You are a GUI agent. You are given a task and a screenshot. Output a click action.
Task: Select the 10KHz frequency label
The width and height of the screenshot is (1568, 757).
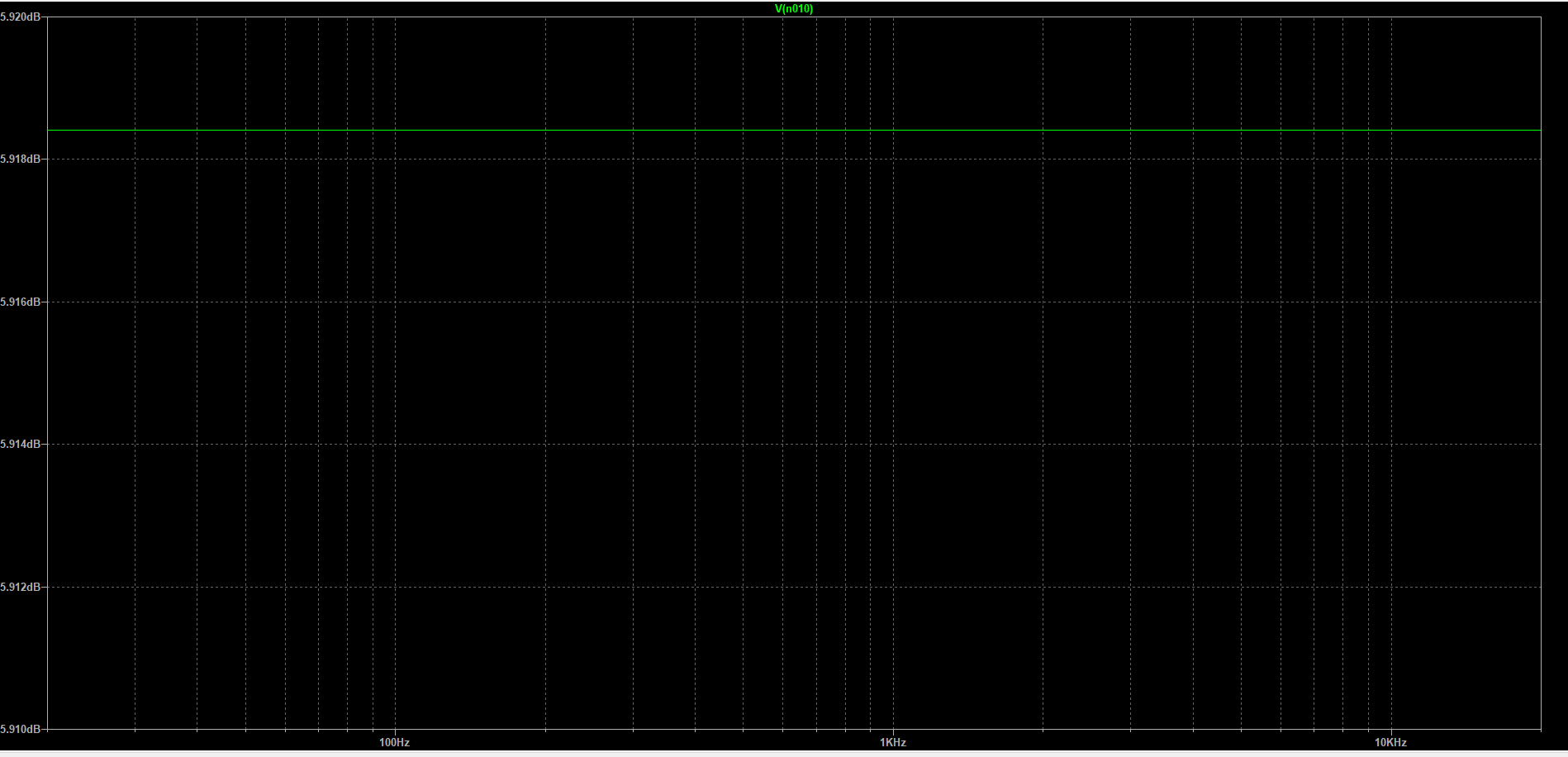[x=1390, y=743]
